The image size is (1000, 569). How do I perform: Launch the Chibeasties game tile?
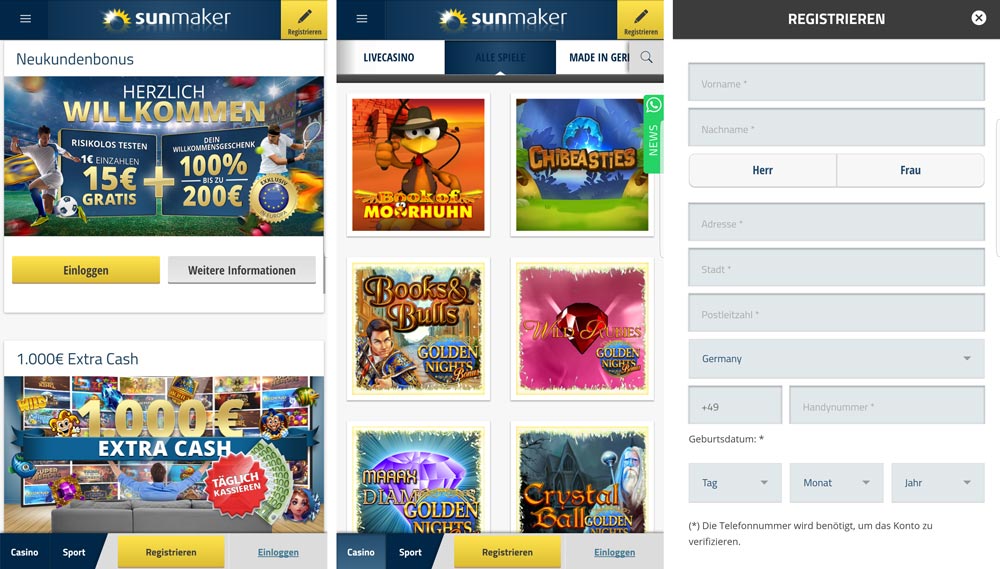581,165
